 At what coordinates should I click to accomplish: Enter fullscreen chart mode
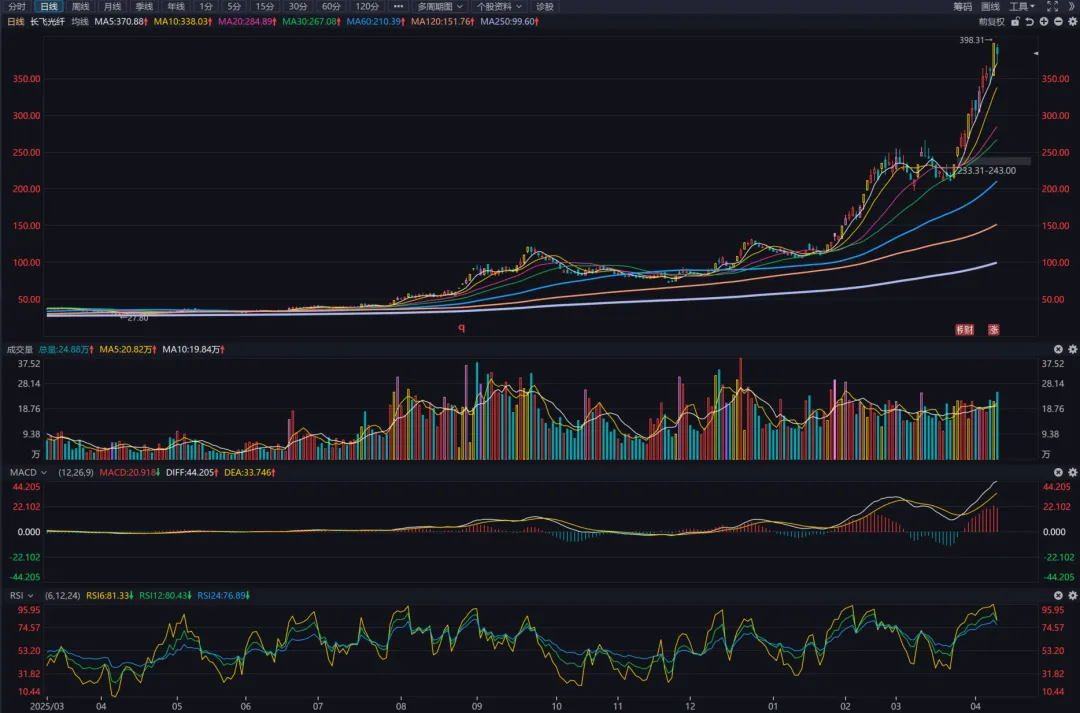pyautogui.click(x=1052, y=6)
